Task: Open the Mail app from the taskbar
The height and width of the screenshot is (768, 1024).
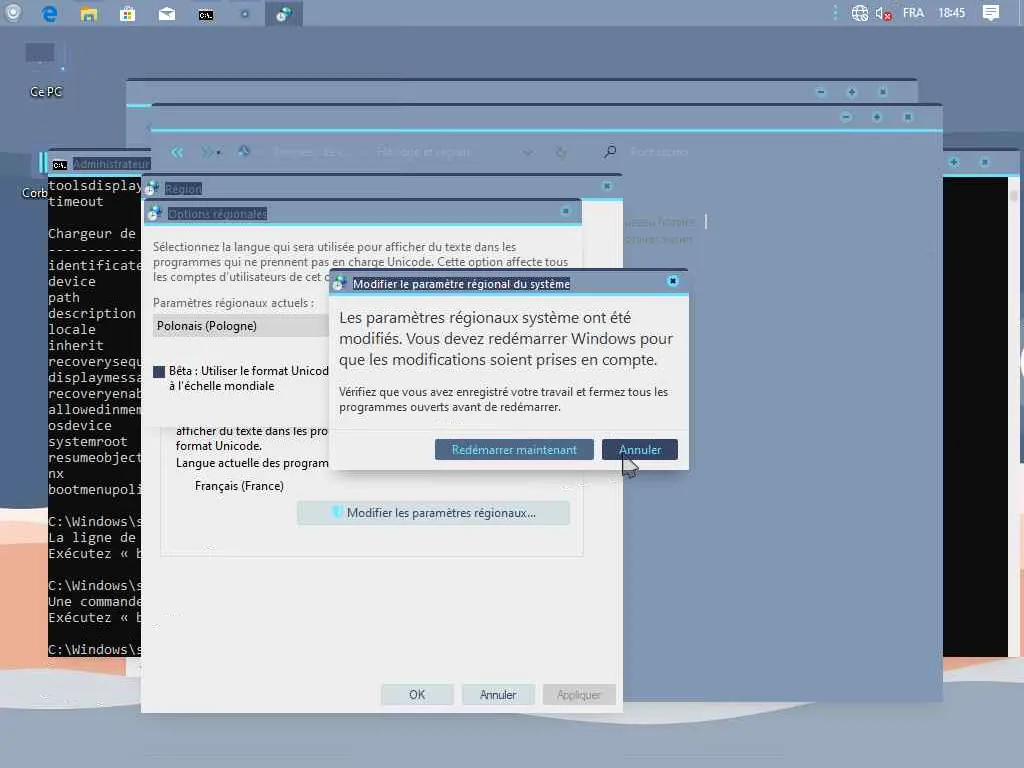Action: pos(167,14)
